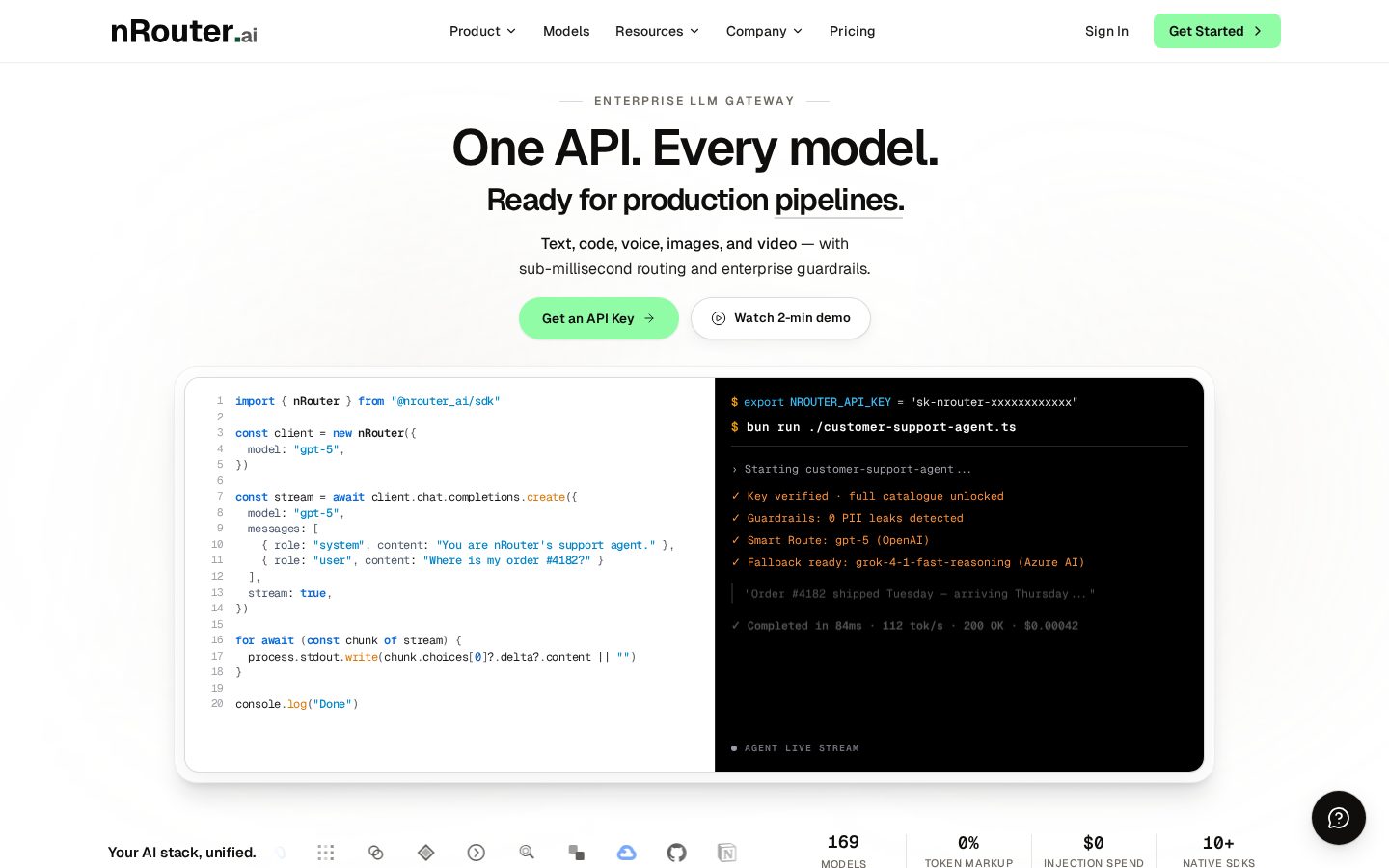Screen dimensions: 1389x868
Task: Click the "Key verified" terminal line
Action: point(868,496)
